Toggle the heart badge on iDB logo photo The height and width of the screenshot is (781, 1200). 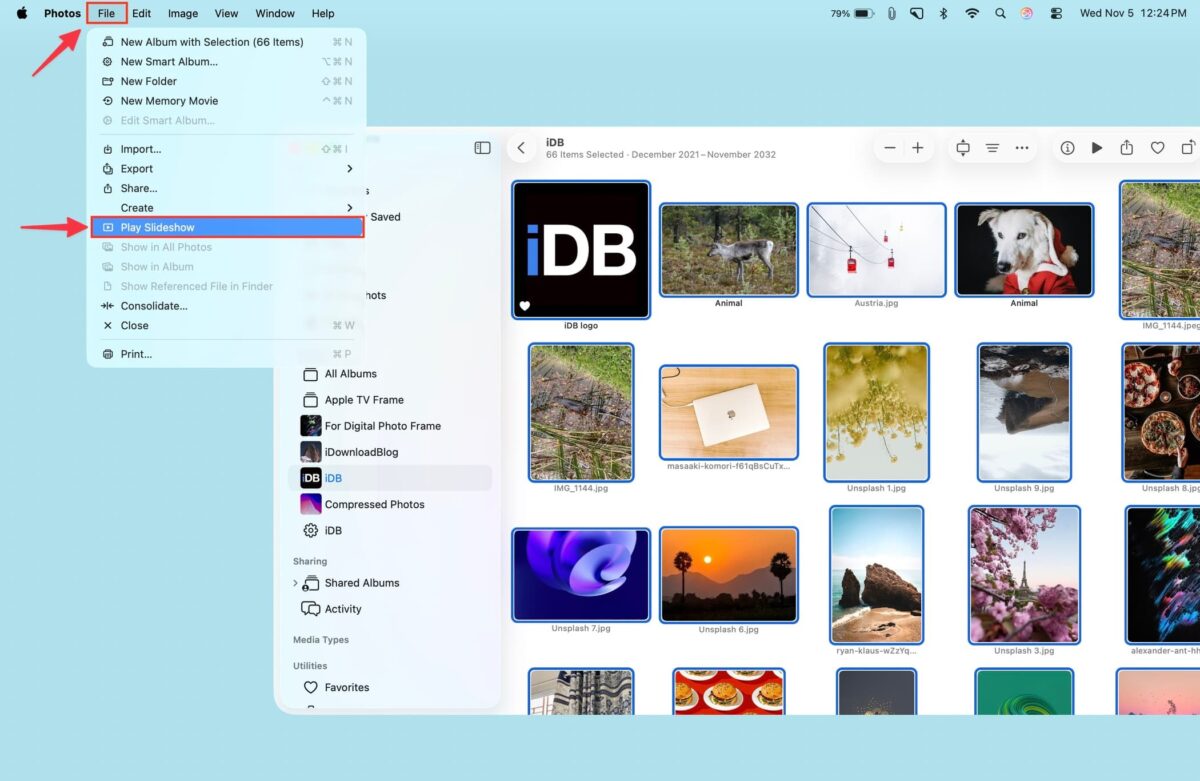click(x=525, y=306)
